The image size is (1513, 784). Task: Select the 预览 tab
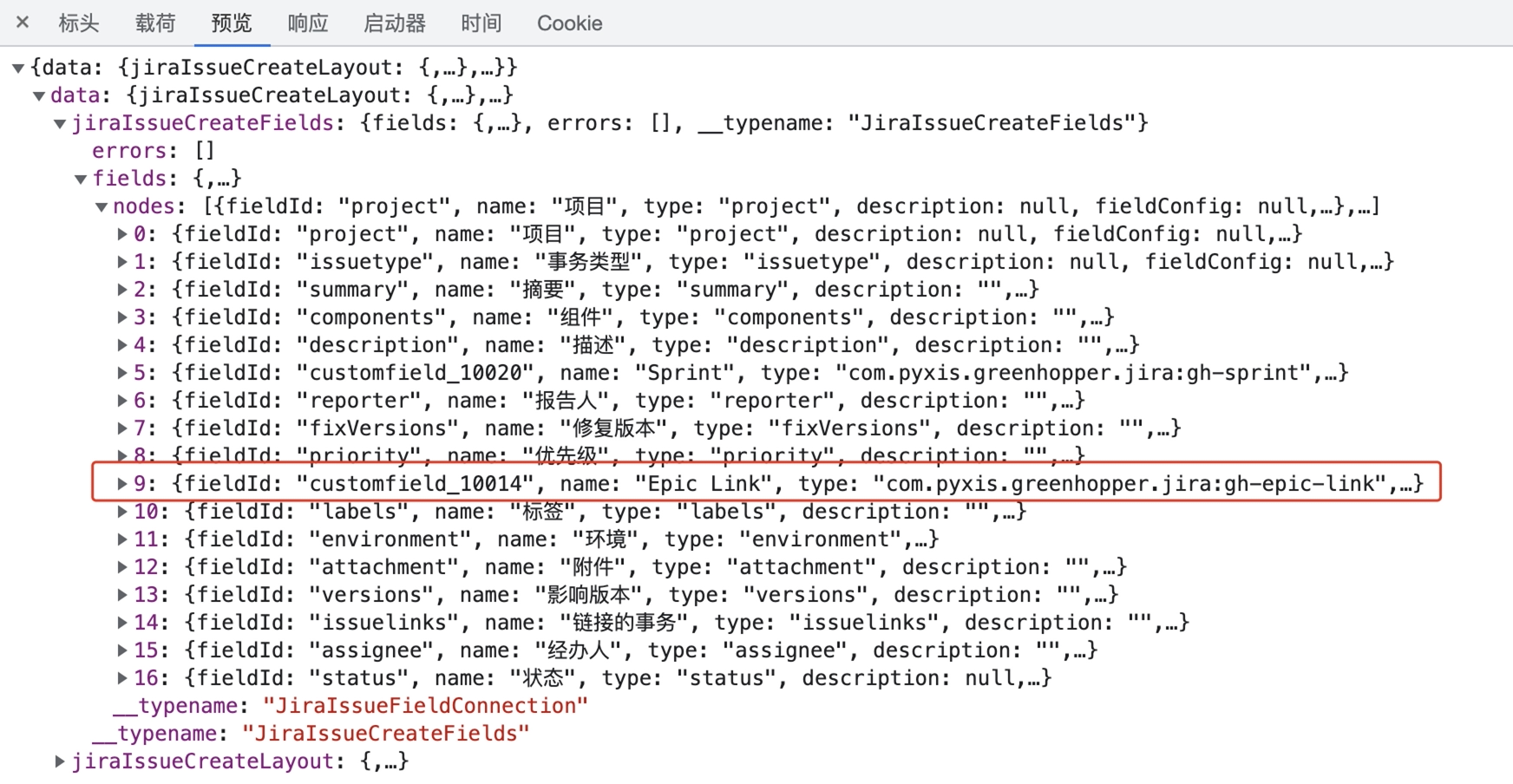point(232,23)
